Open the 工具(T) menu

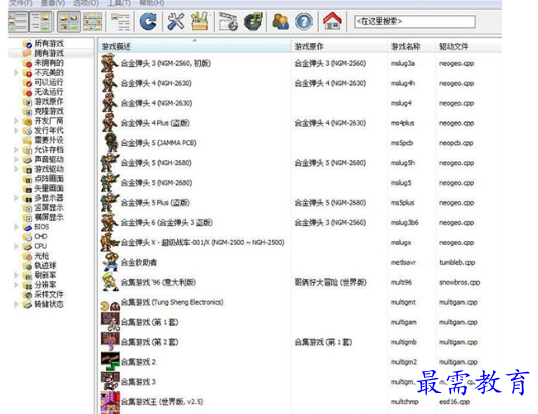[x=119, y=3]
